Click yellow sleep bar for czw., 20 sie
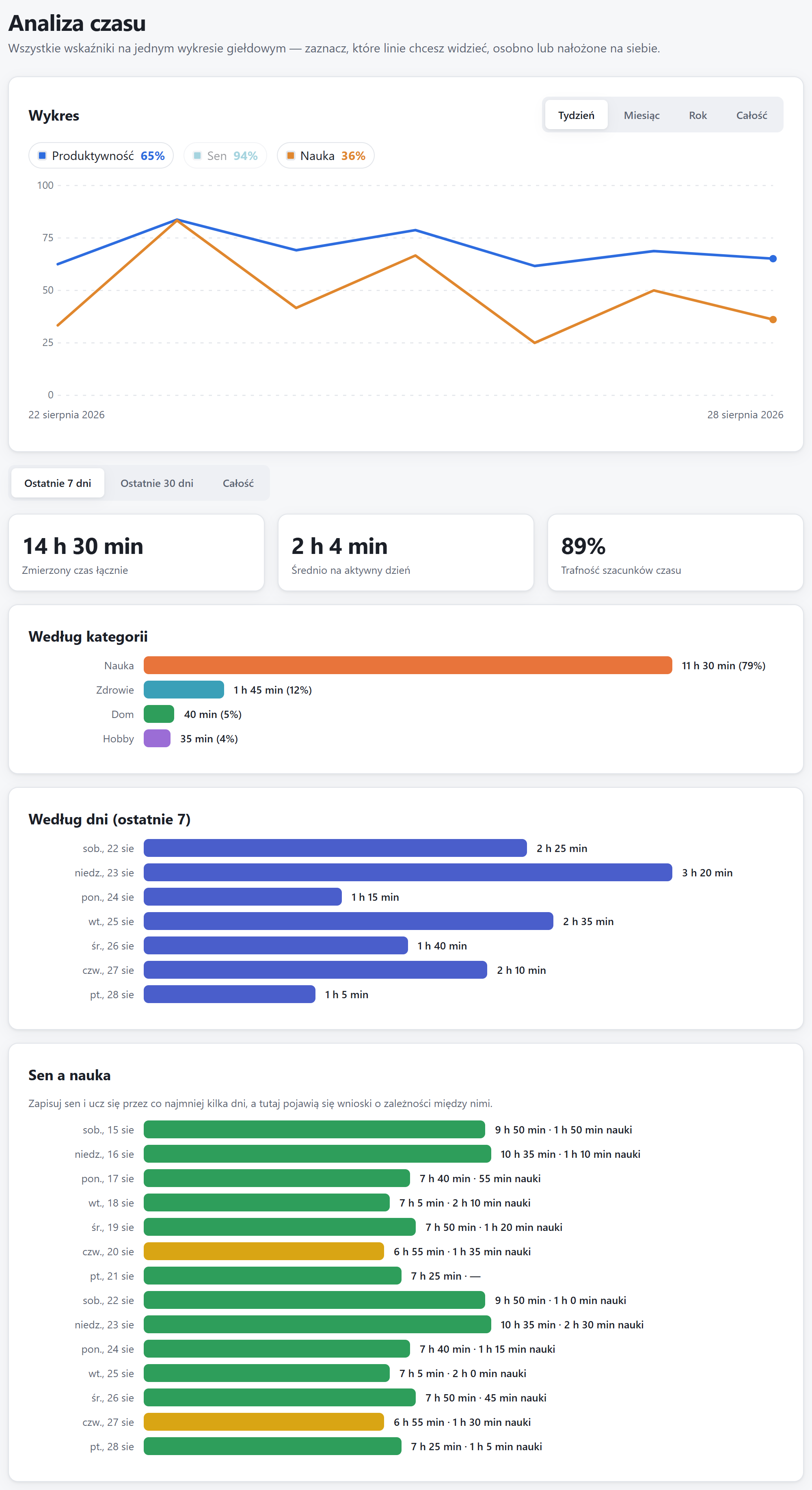 pyautogui.click(x=264, y=1251)
